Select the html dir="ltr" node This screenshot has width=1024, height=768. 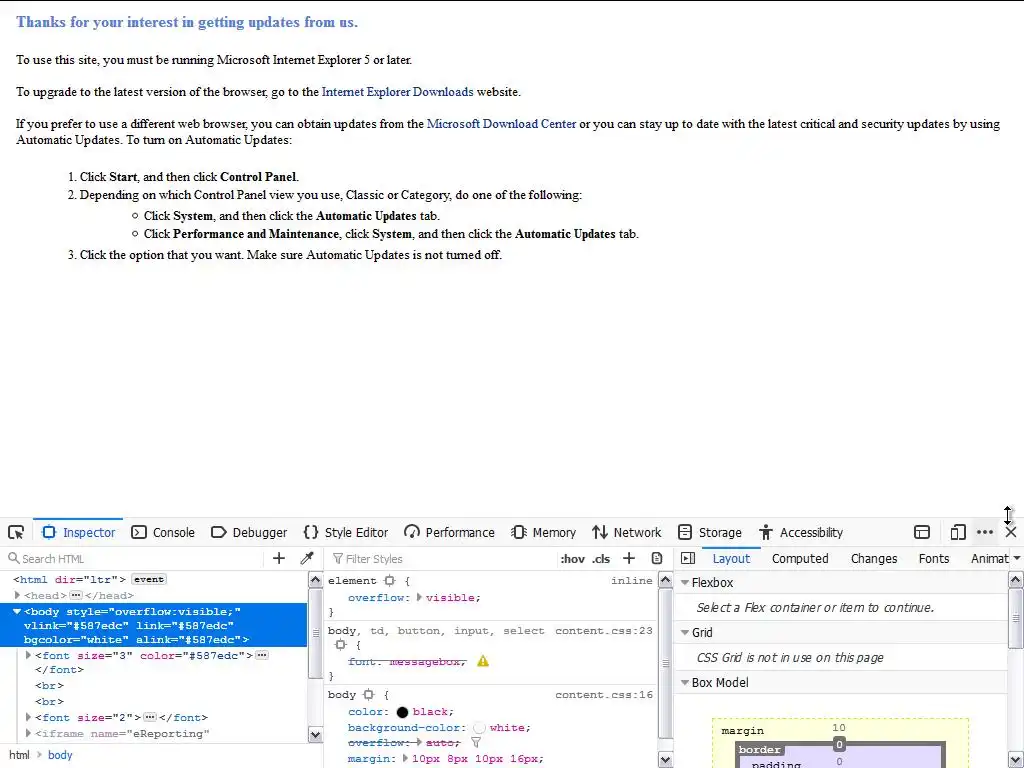pyautogui.click(x=70, y=579)
